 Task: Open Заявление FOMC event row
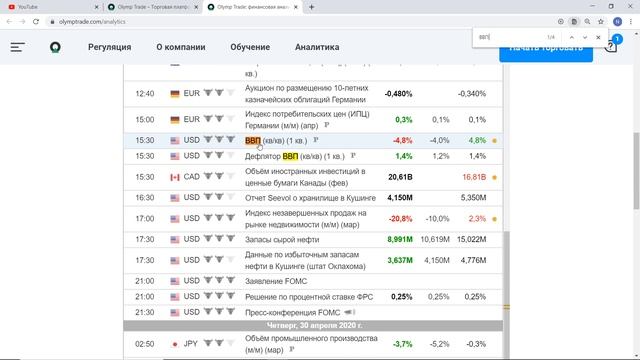click(x=313, y=281)
